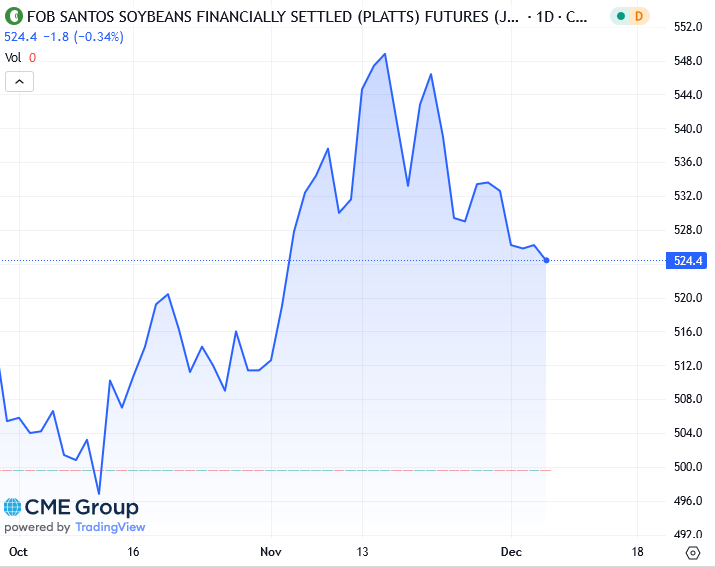The image size is (715, 567).
Task: Click the orange D delayed-data badge
Action: (x=639, y=16)
